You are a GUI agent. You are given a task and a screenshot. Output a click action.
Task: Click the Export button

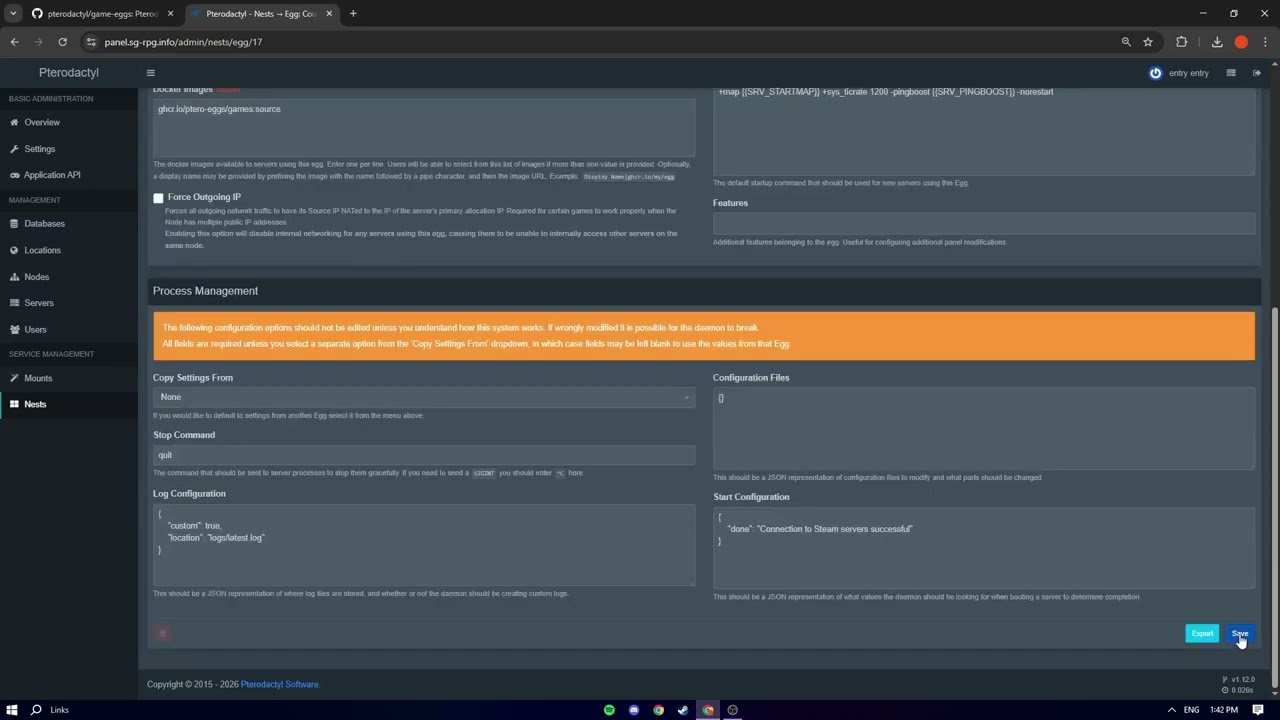coord(1202,633)
